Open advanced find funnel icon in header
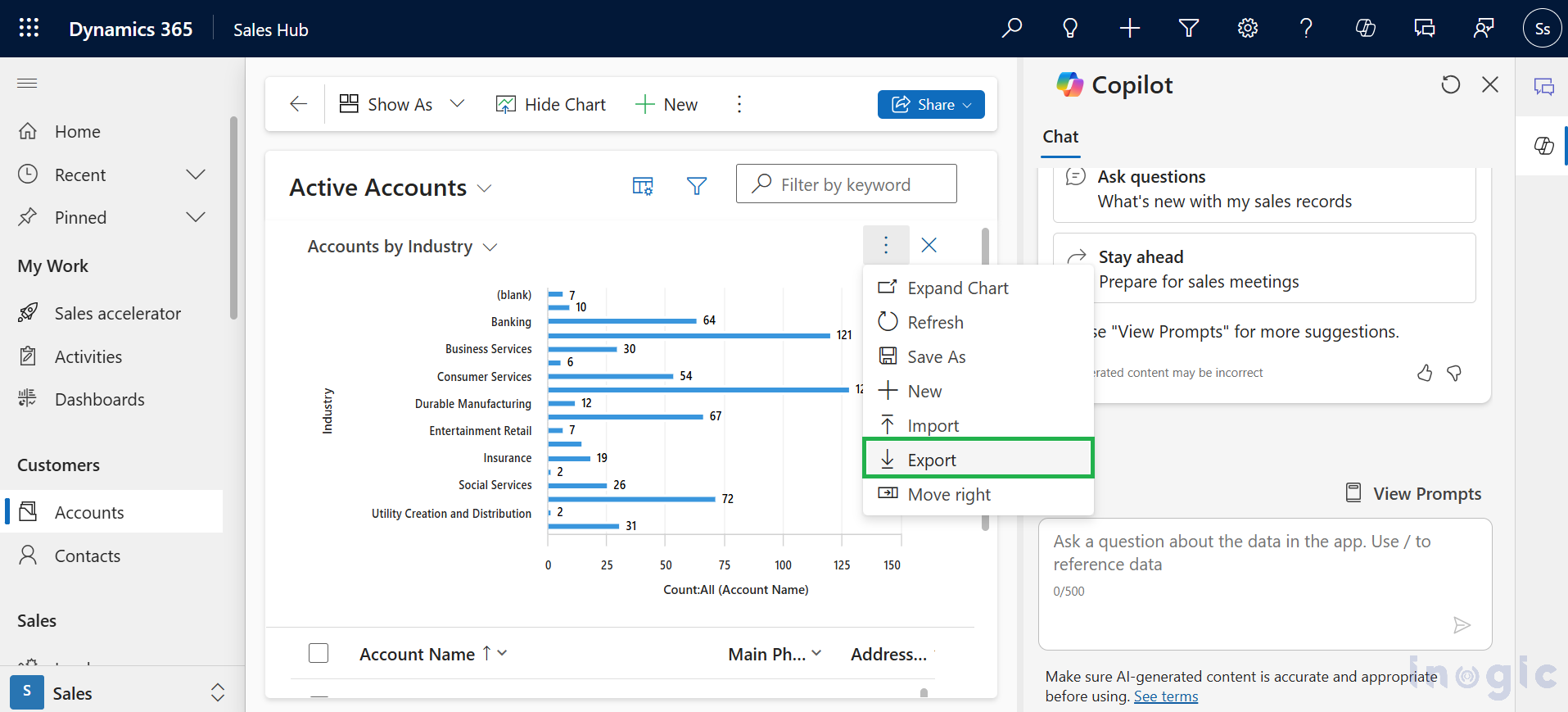1568x712 pixels. click(x=1189, y=29)
